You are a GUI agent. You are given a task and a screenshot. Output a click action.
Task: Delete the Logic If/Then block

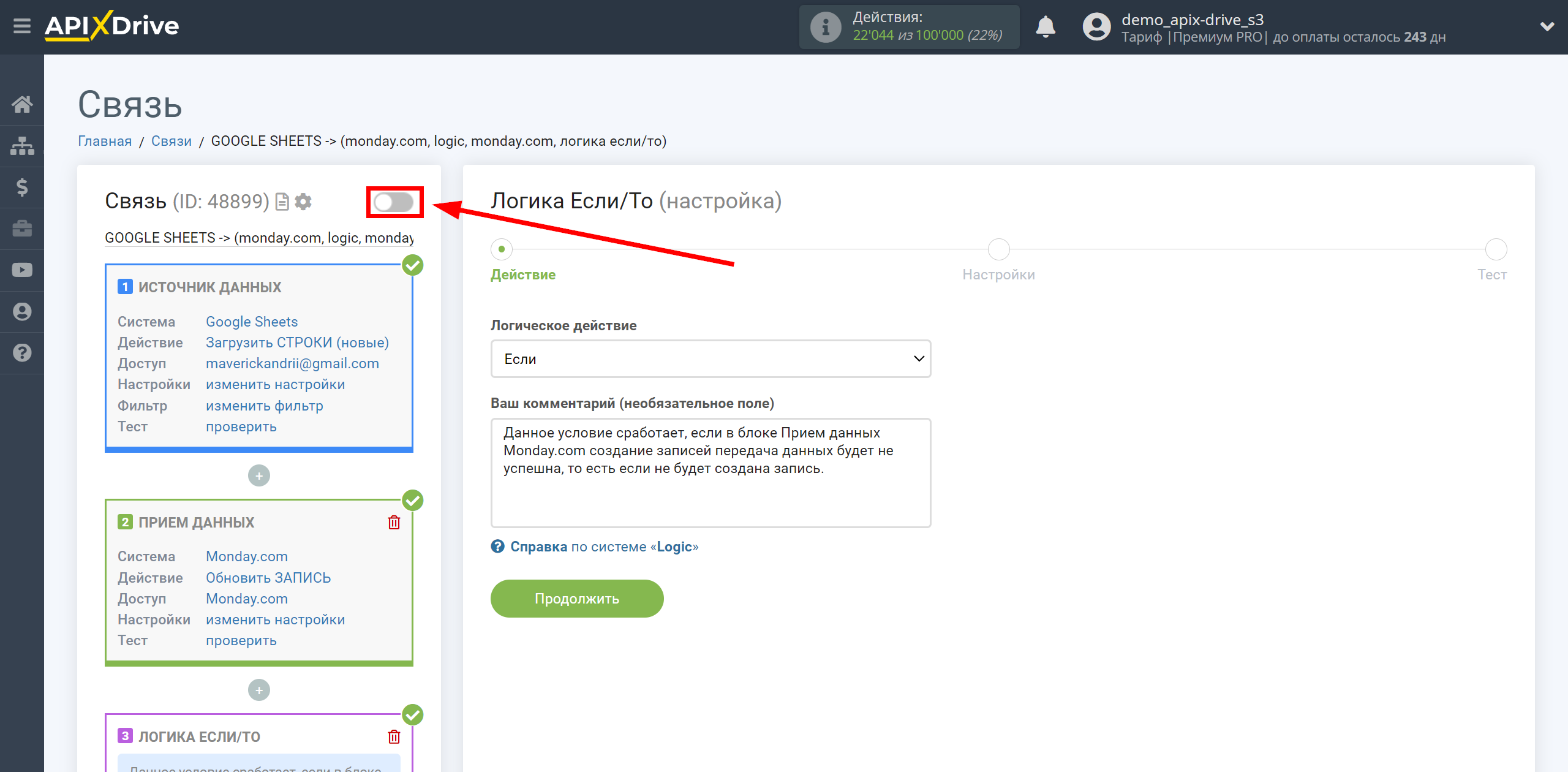[394, 736]
